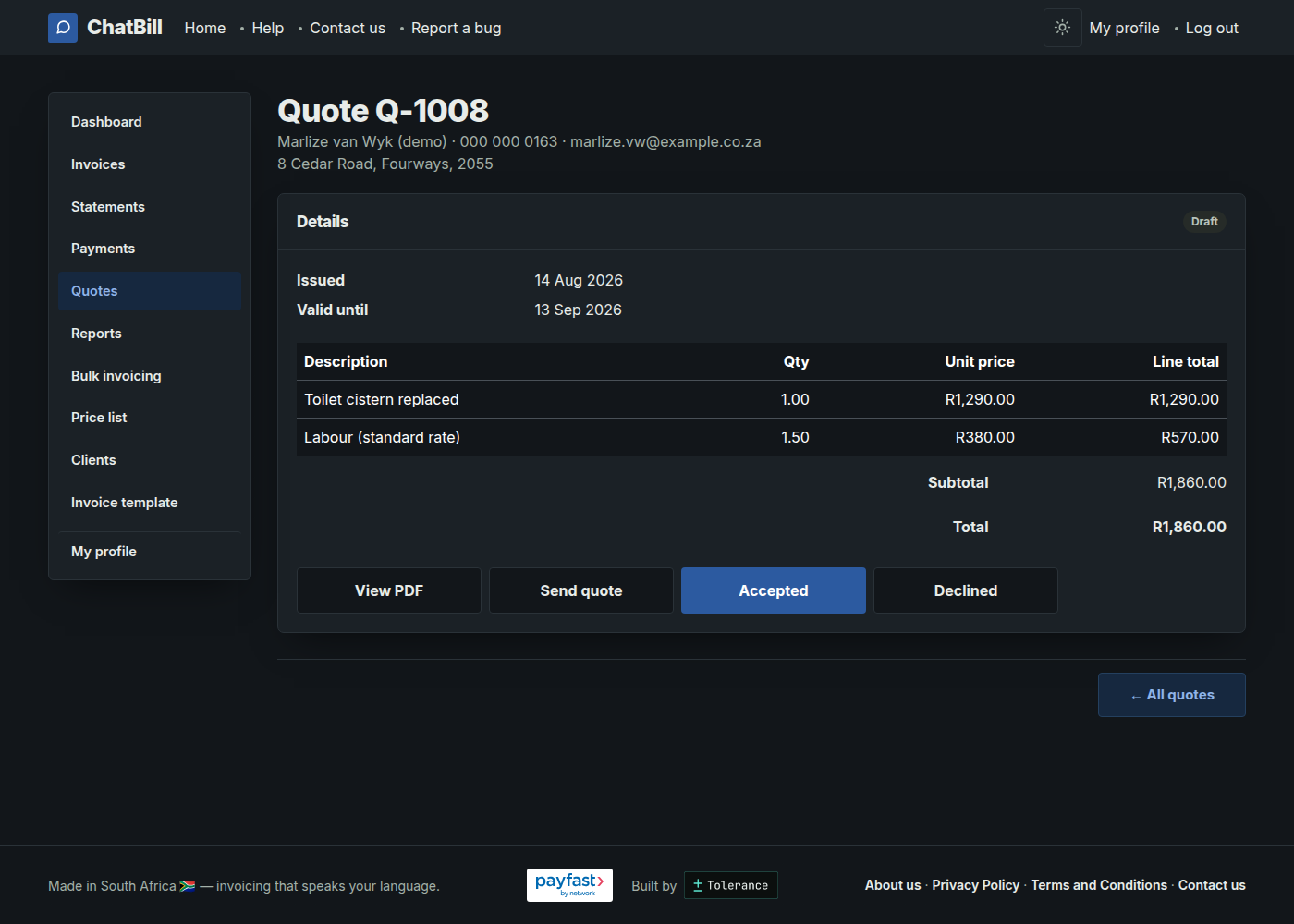Return via the All quotes button

tap(1172, 695)
